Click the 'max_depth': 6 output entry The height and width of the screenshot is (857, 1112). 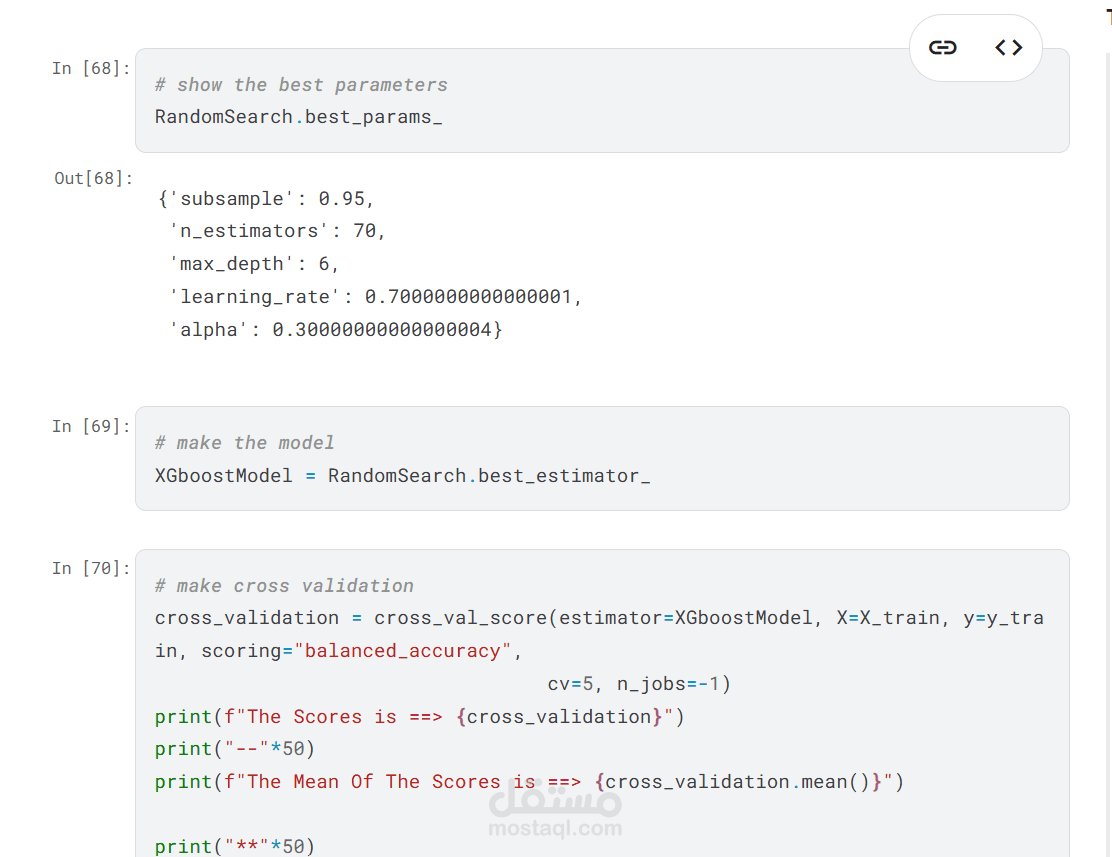coord(254,264)
